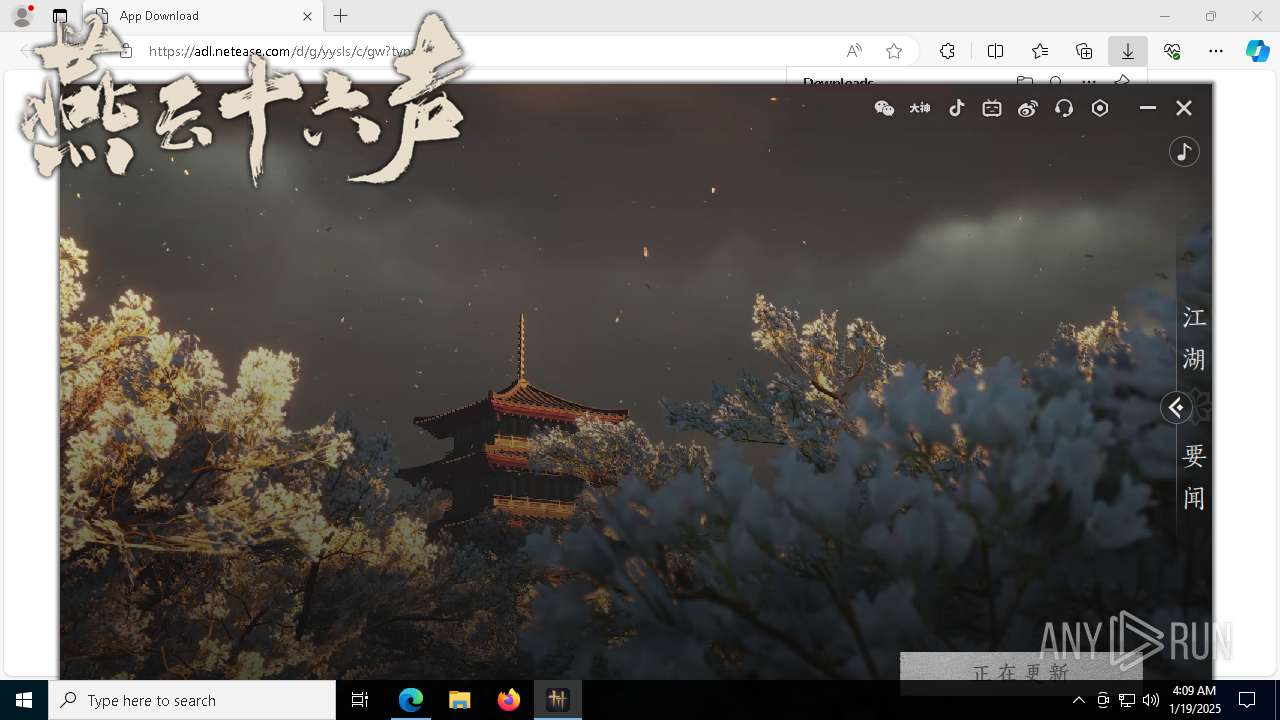Open Browser Essentials heart icon
Screen dimensions: 1280x720
click(1172, 51)
